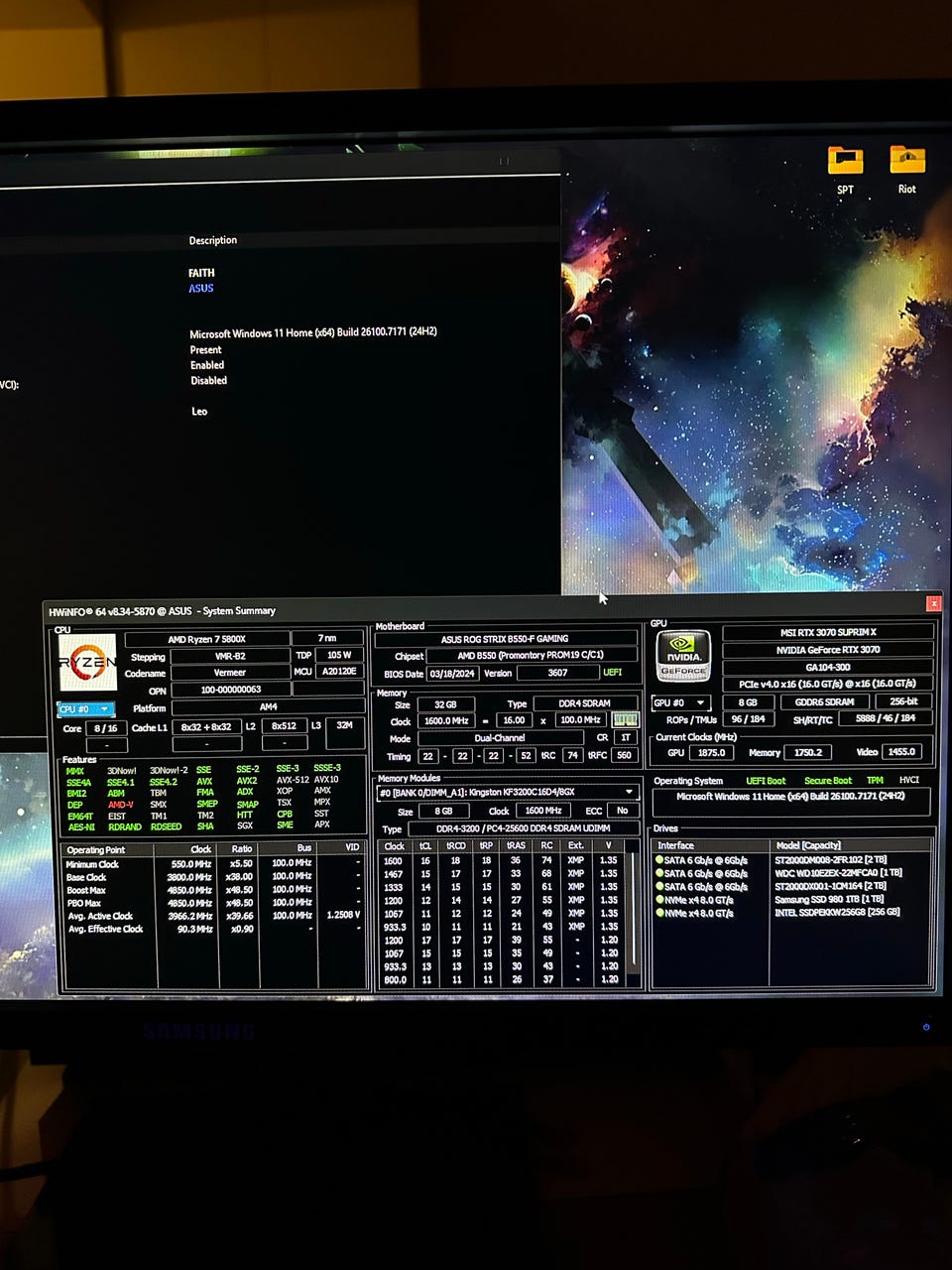Click the Dual-Channel mode field

[x=500, y=737]
